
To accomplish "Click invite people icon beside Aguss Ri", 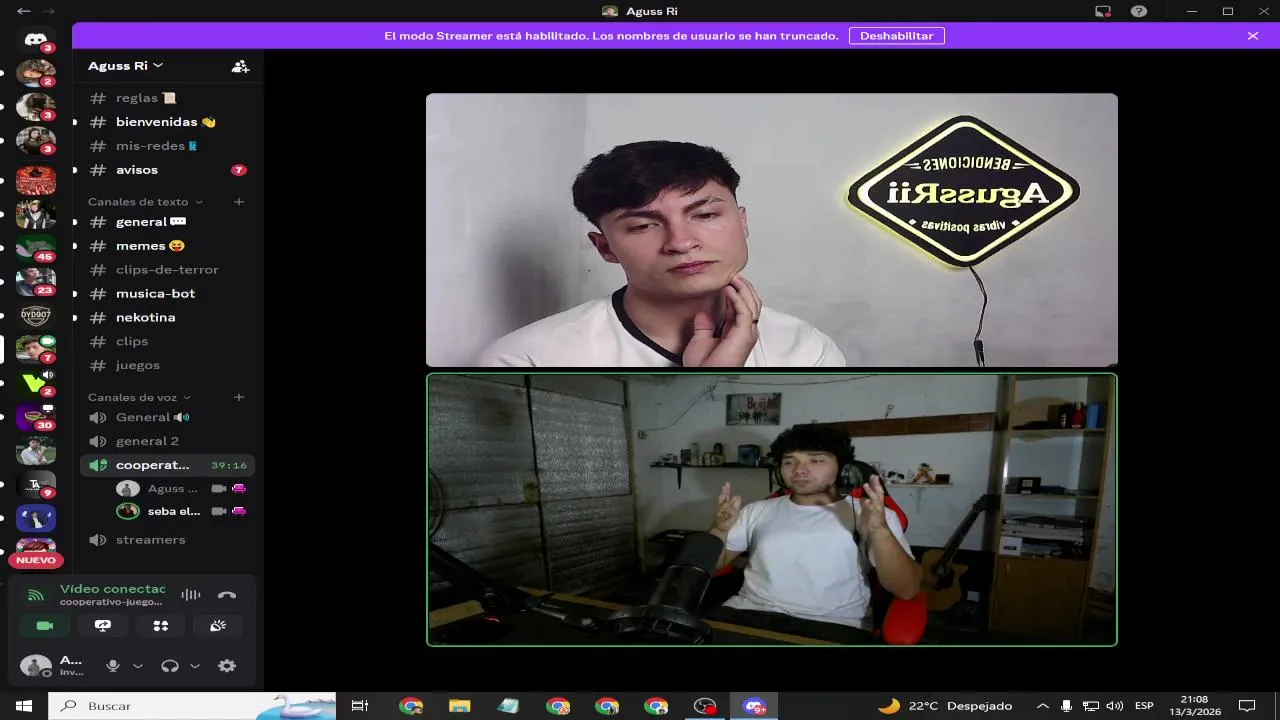I will [240, 66].
